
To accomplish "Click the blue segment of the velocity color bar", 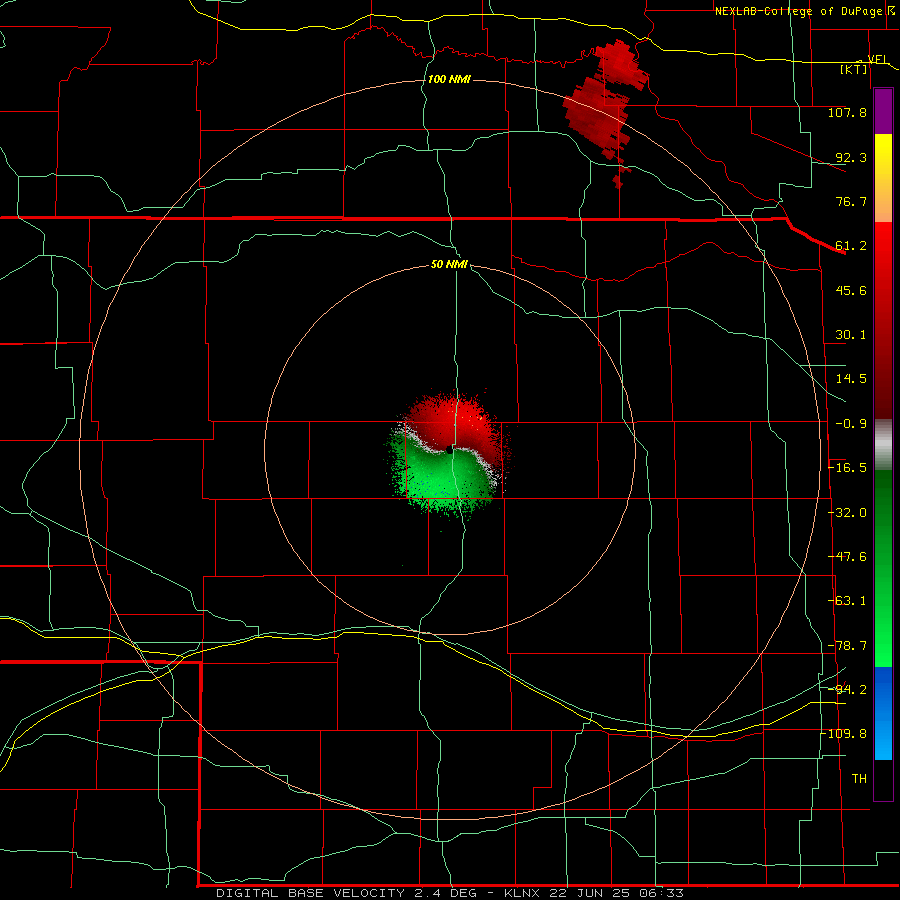I will (883, 713).
